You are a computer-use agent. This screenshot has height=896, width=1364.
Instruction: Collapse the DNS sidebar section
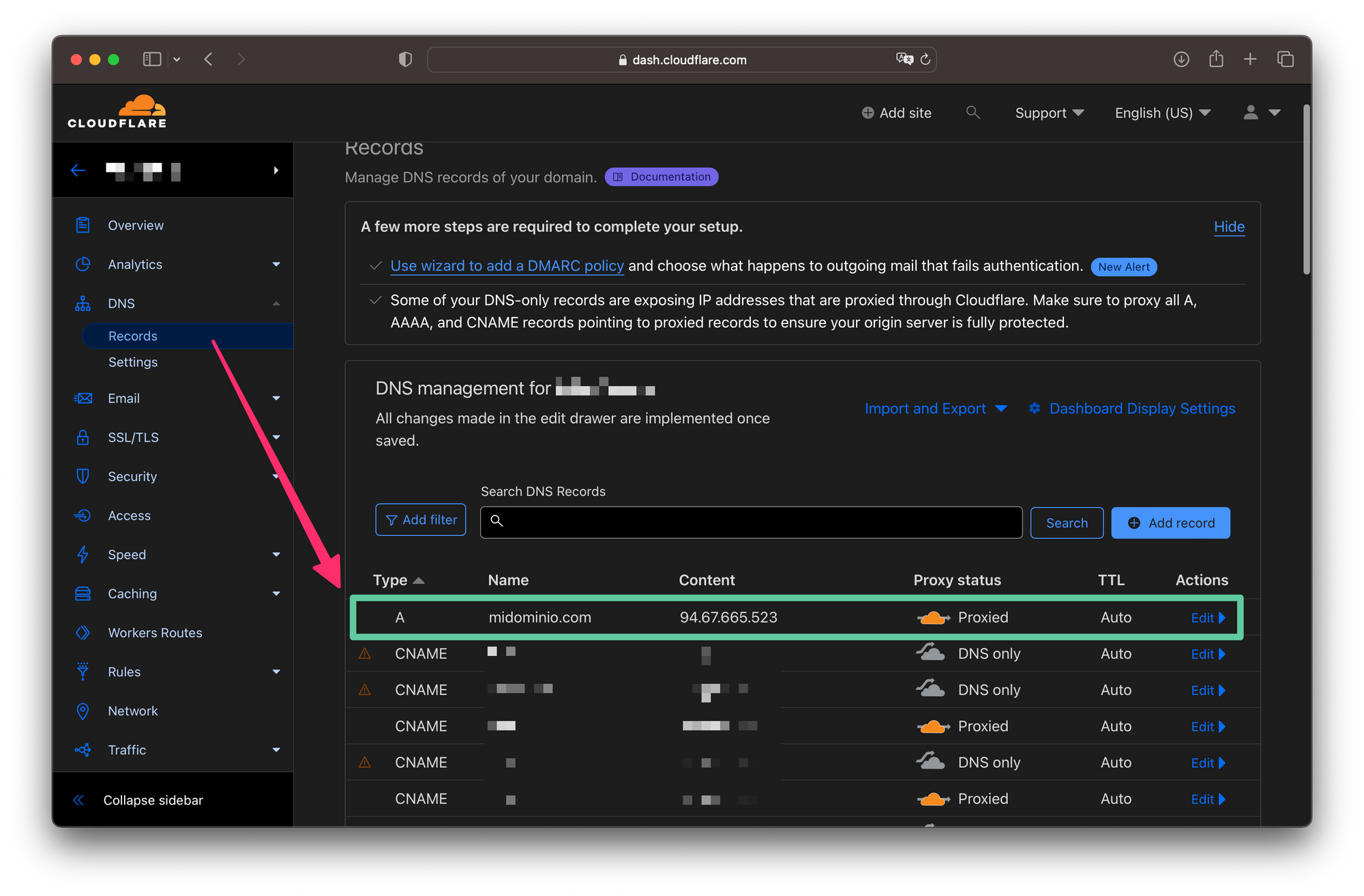click(x=276, y=303)
